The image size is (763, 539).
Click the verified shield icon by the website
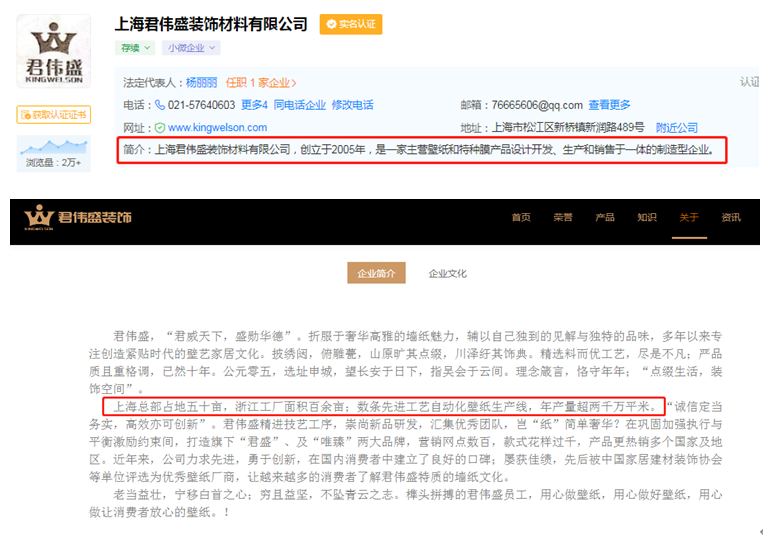160,128
